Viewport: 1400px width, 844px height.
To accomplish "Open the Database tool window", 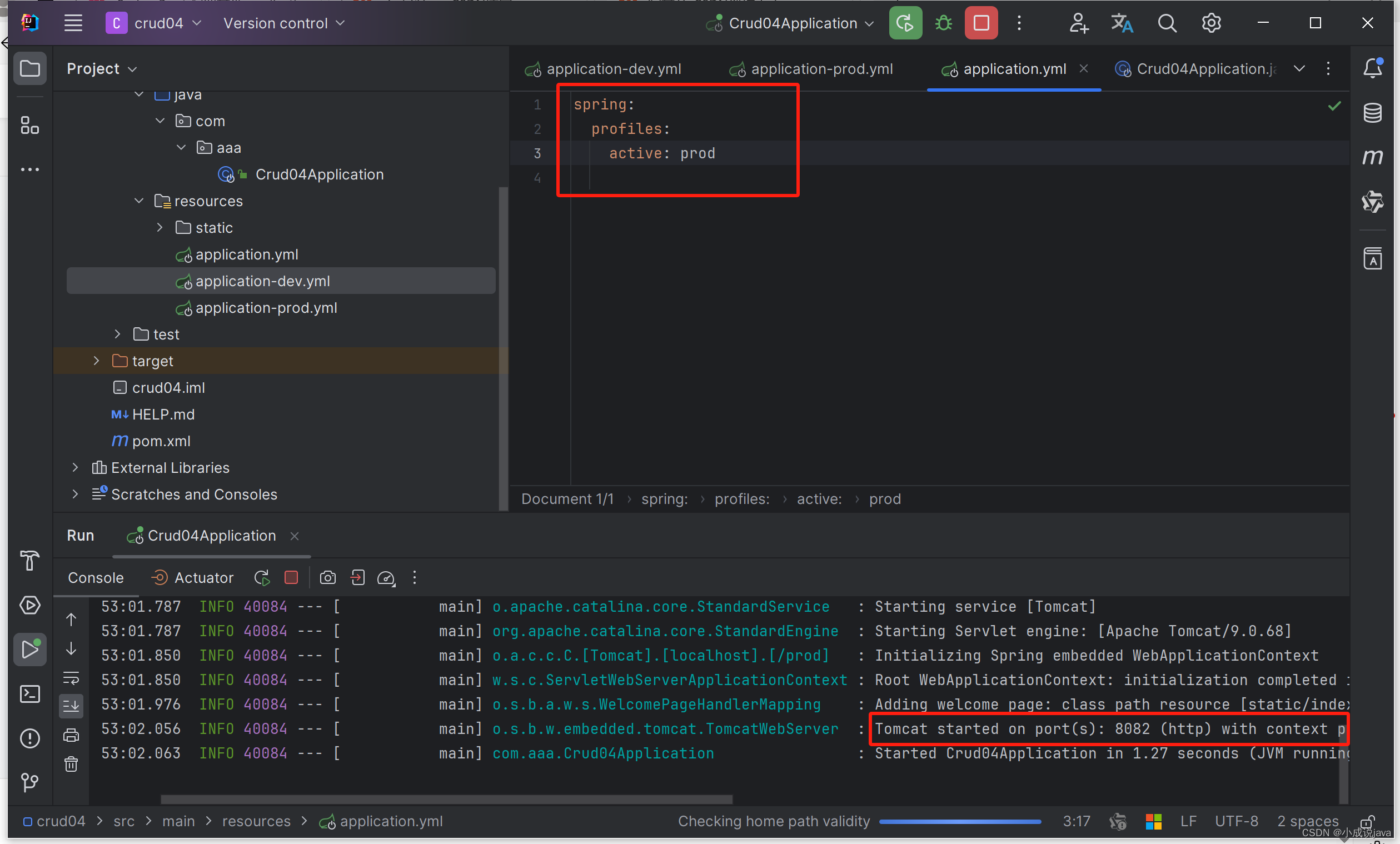I will (1373, 112).
